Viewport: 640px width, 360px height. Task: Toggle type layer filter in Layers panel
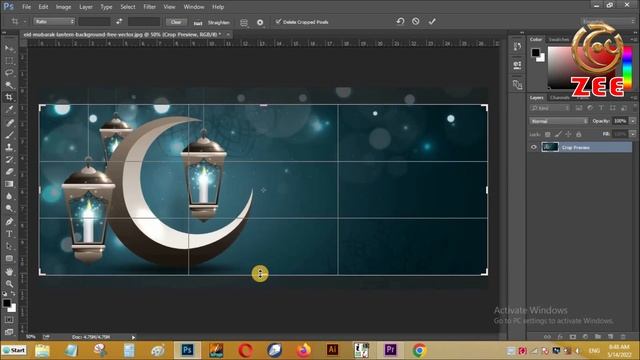click(x=601, y=108)
